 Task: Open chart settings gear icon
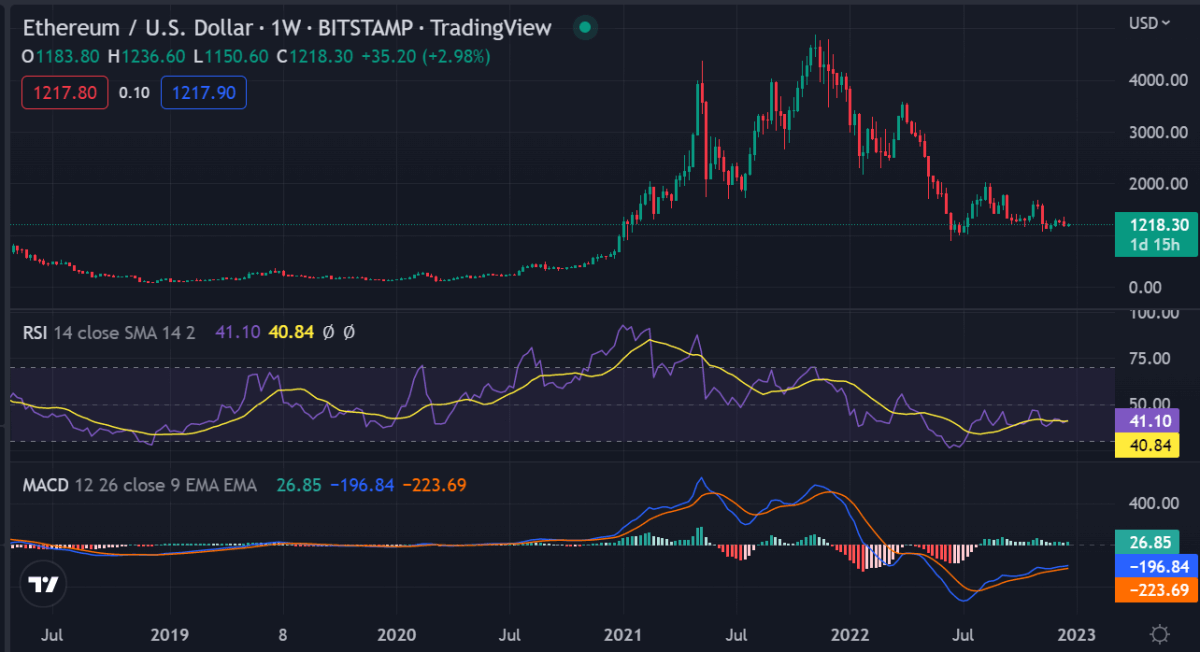1160,634
